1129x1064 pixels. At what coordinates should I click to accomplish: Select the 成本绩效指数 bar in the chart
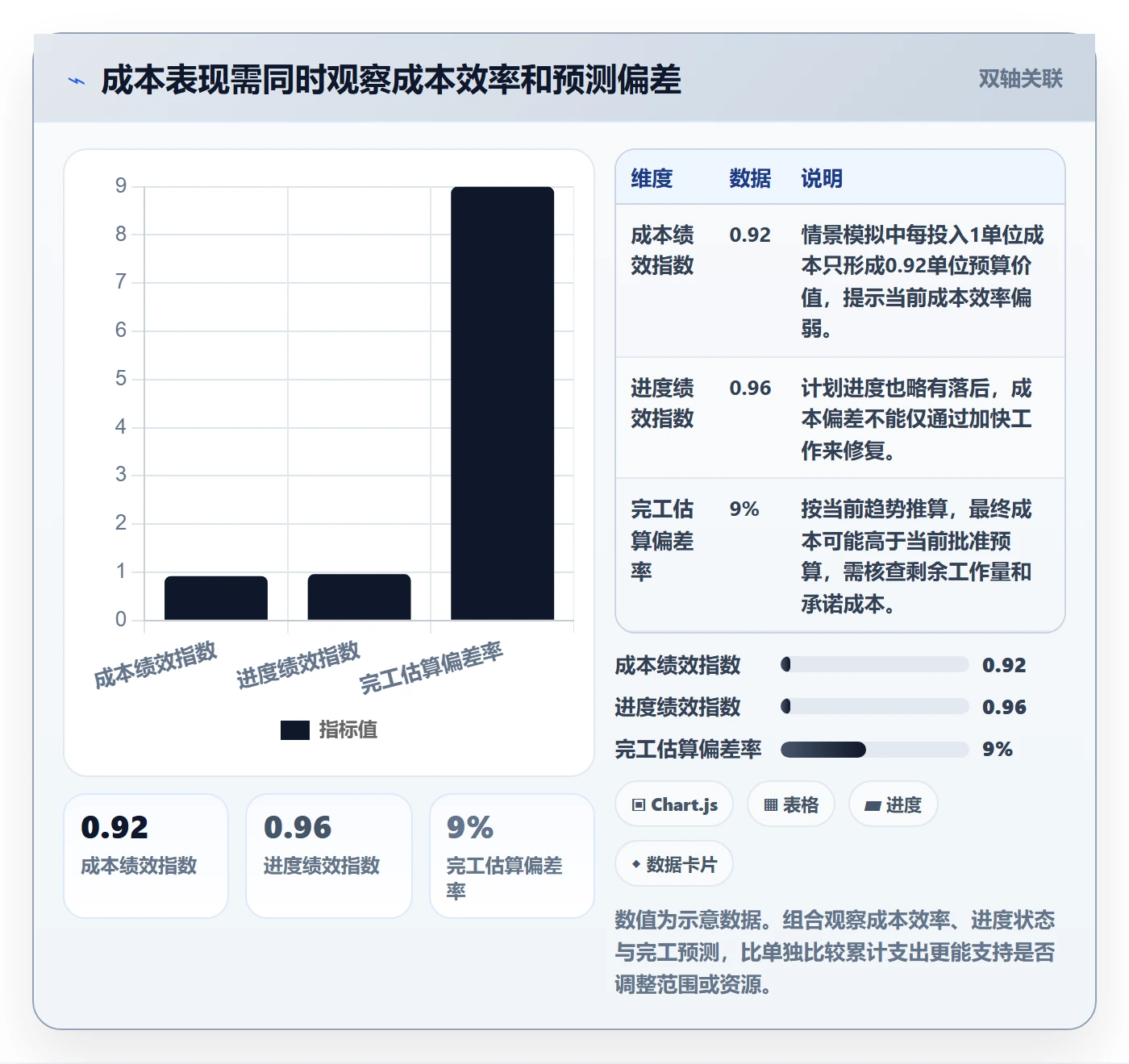(216, 597)
